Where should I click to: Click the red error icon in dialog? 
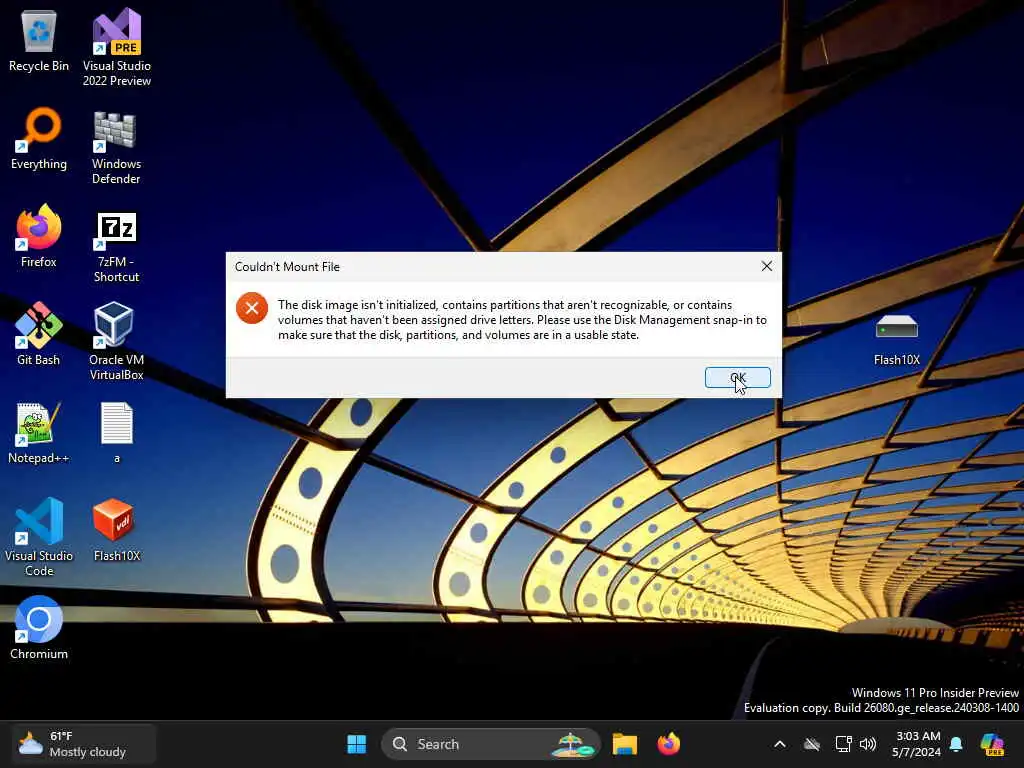(252, 308)
